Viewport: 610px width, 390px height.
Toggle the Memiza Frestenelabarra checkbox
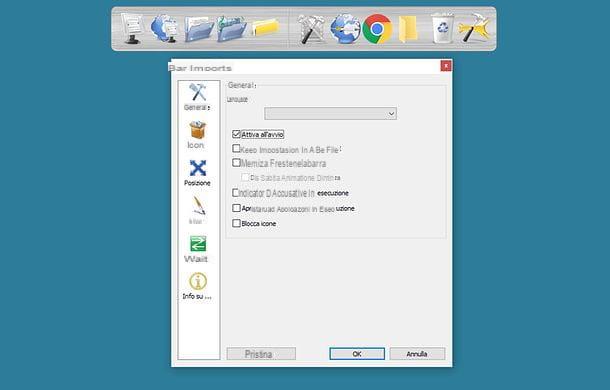(236, 163)
